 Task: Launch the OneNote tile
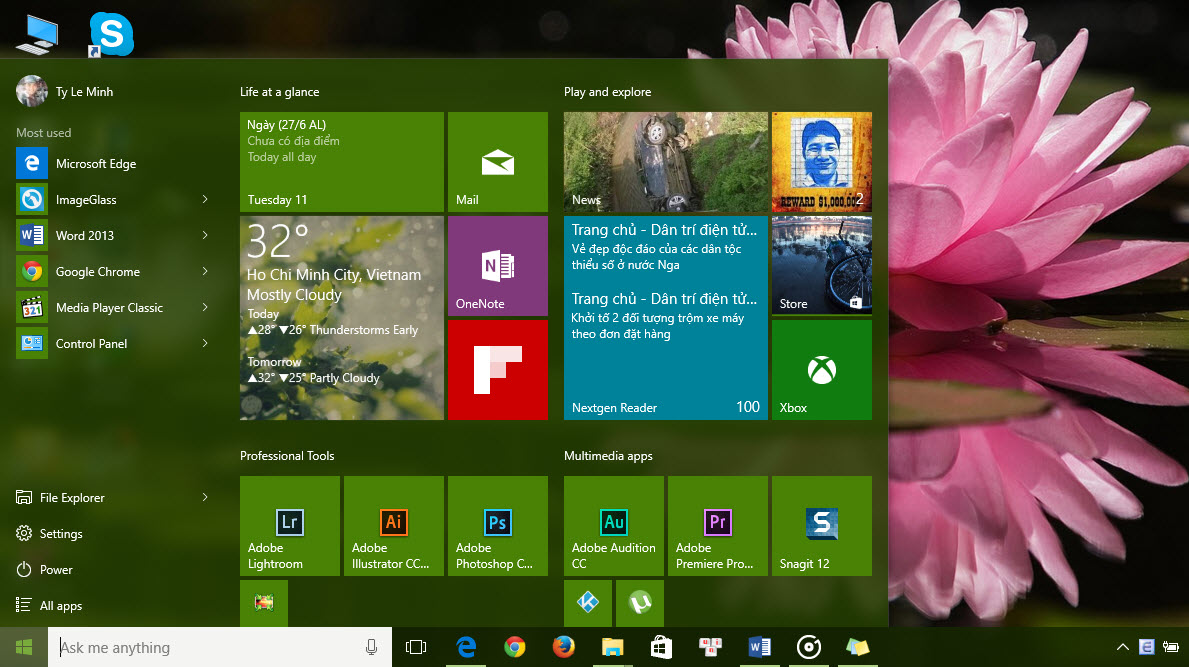tap(497, 265)
